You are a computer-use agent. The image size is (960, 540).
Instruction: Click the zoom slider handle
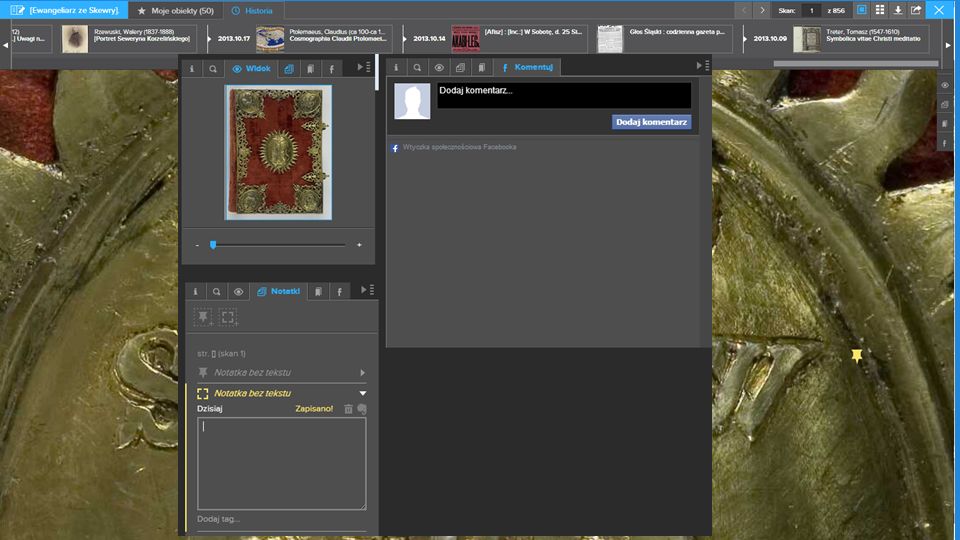click(x=213, y=245)
